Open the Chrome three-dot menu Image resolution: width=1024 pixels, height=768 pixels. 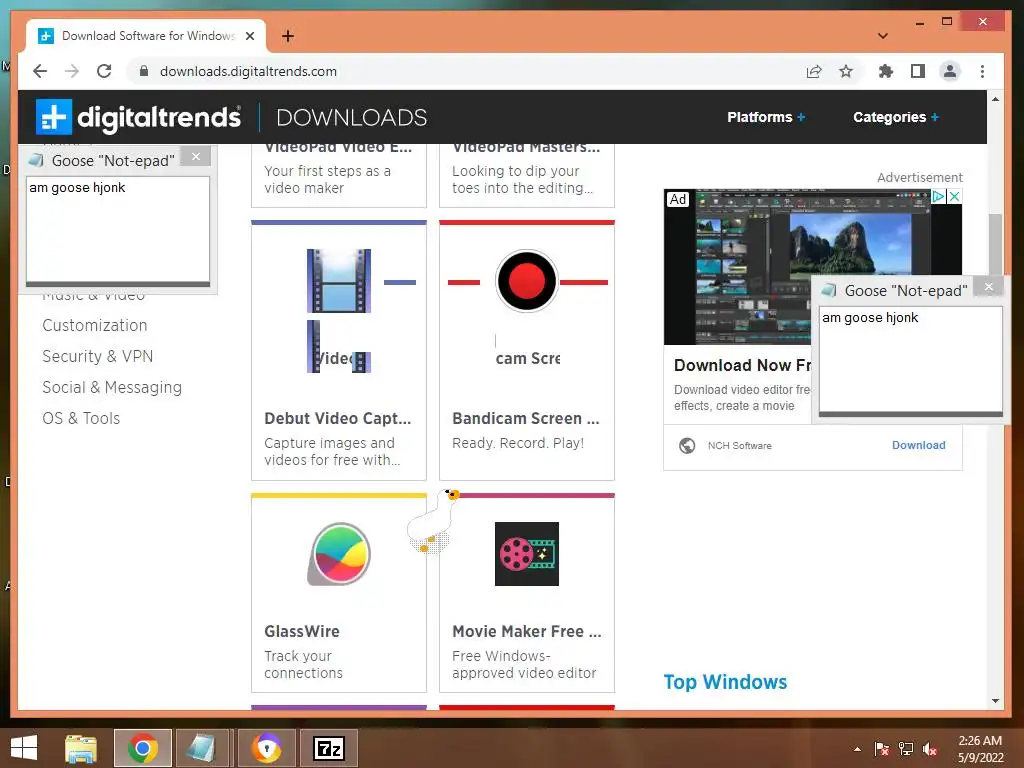tap(982, 71)
